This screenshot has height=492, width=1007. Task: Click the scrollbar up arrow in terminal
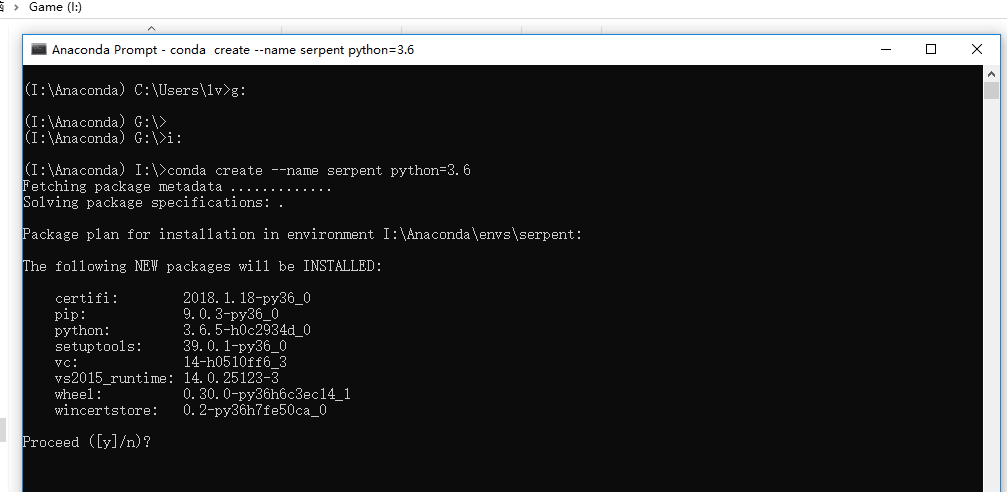991,74
